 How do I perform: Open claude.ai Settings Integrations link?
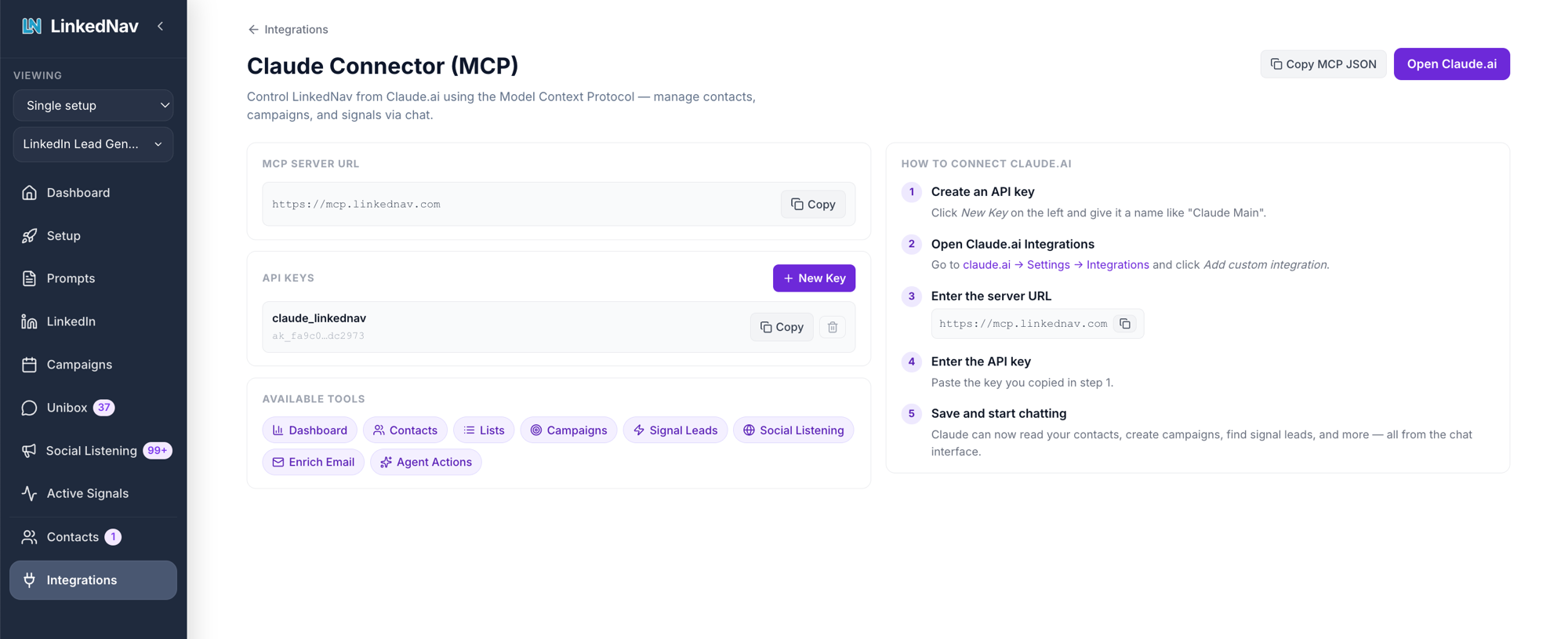coord(1055,265)
